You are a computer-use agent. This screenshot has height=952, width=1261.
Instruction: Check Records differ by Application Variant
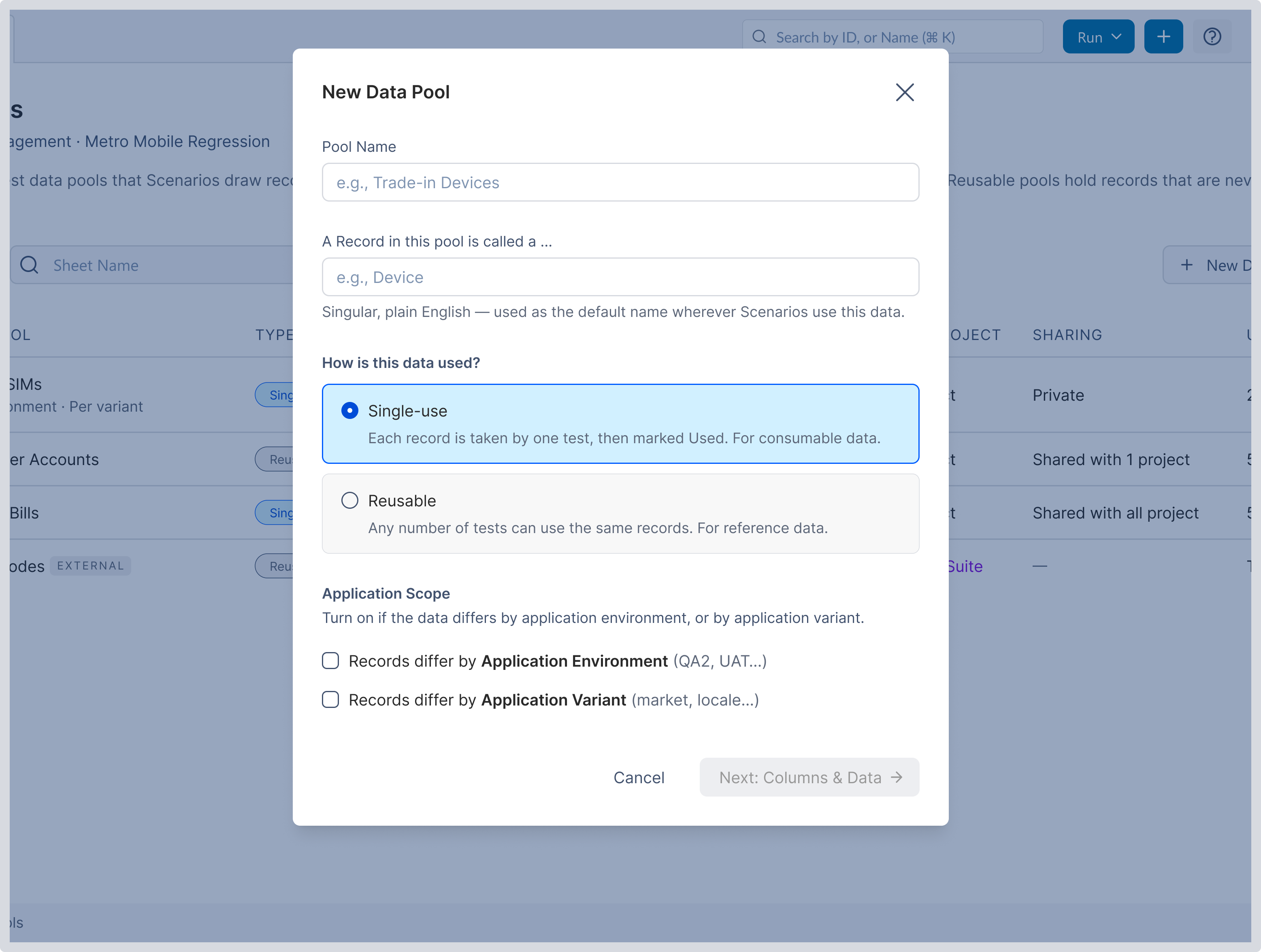pyautogui.click(x=331, y=699)
